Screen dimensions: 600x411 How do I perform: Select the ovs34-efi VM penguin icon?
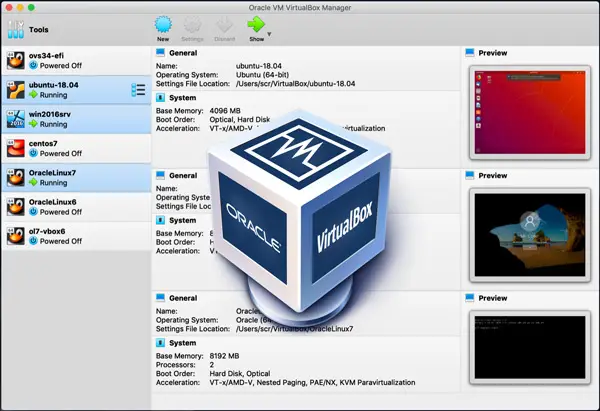tap(16, 60)
